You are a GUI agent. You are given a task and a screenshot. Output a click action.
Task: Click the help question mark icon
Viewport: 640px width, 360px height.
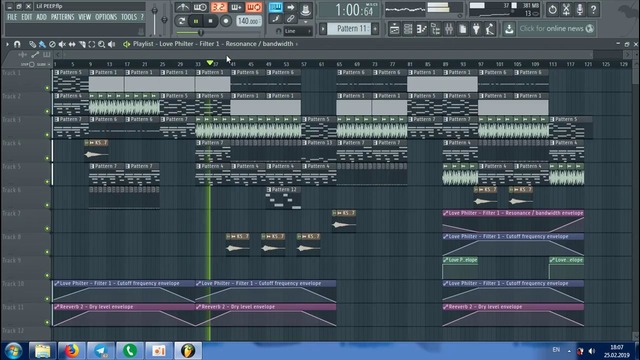(x=594, y=9)
